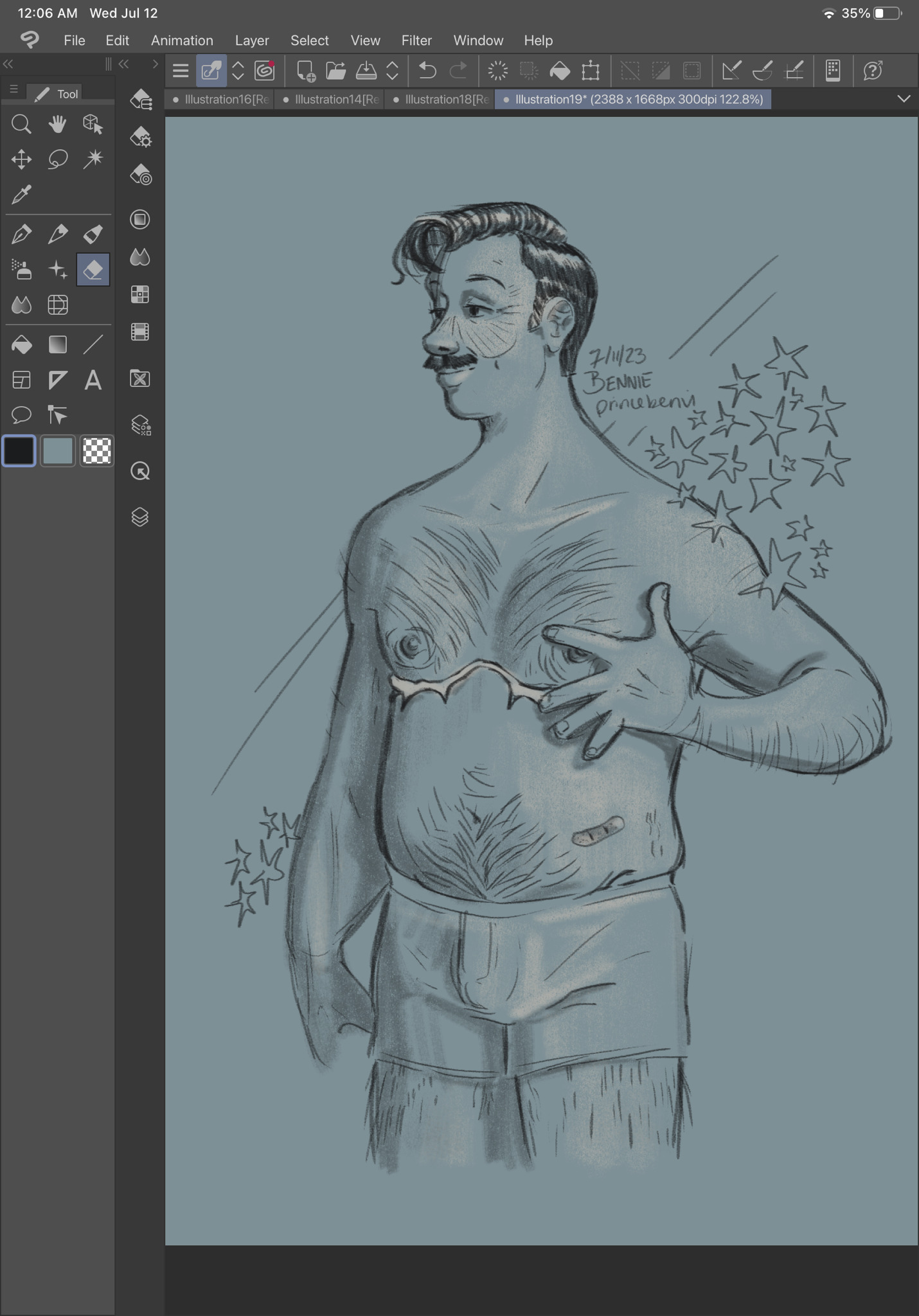Toggle the Eraser tool

pos(93,270)
